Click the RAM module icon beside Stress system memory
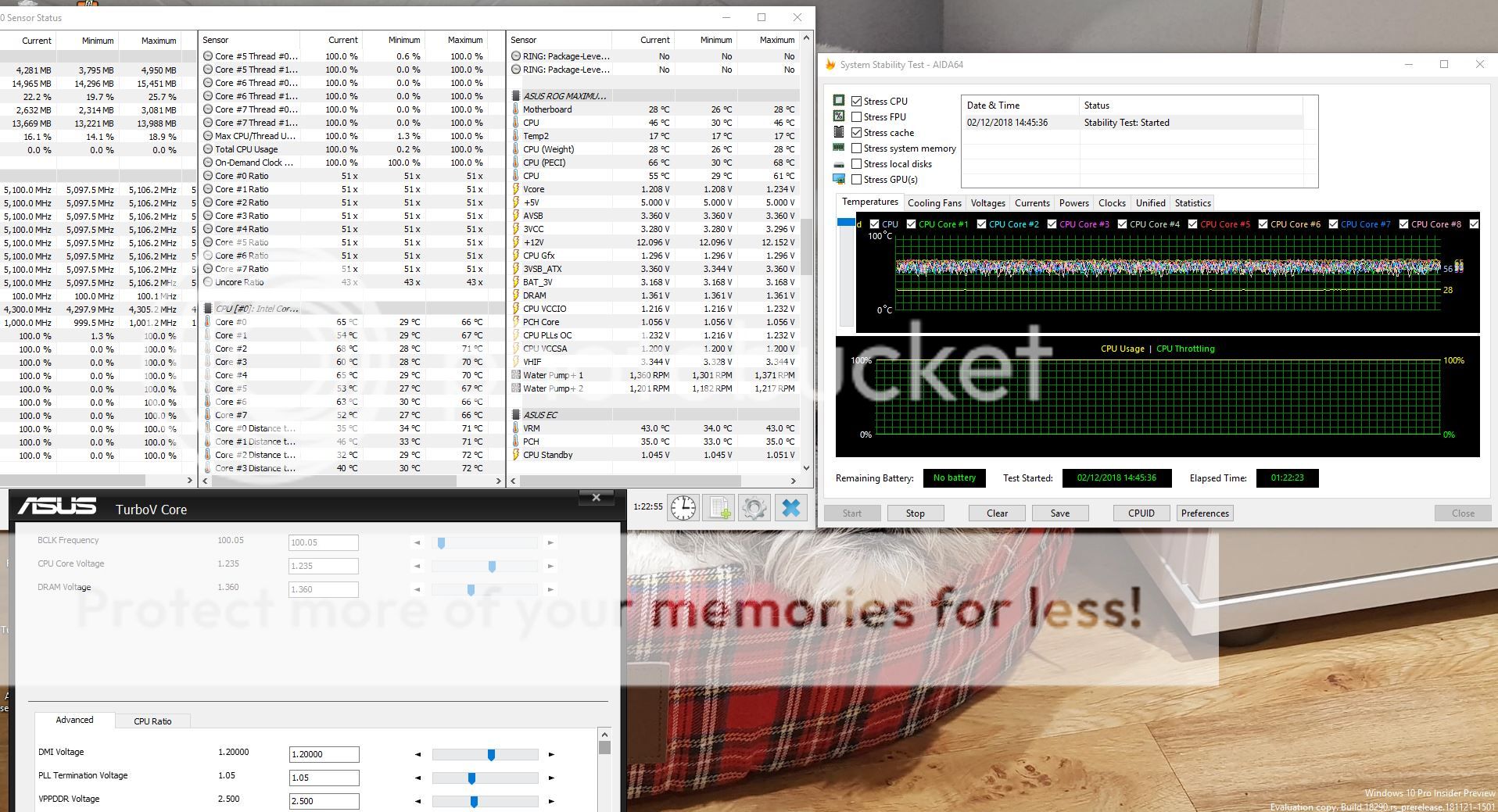Image resolution: width=1498 pixels, height=812 pixels. 839,148
